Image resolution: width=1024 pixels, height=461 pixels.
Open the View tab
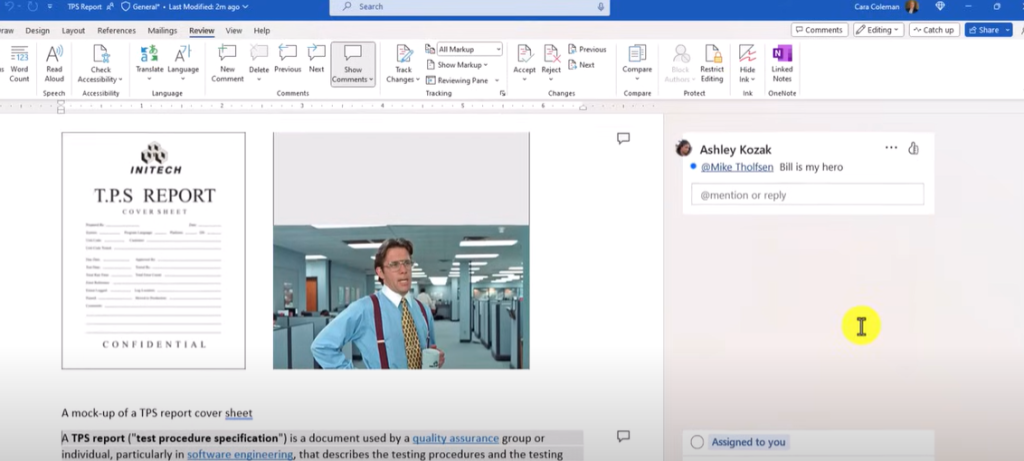234,31
